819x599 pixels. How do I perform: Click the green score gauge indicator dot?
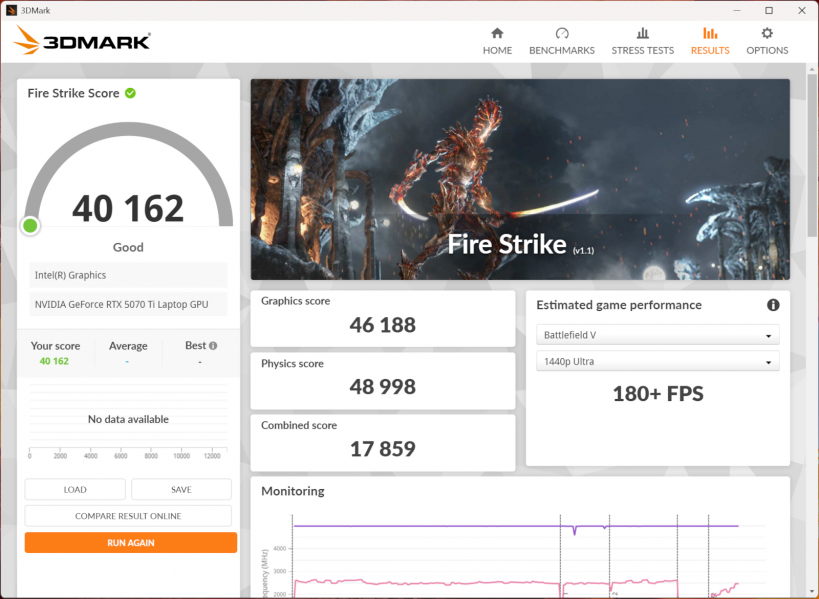pyautogui.click(x=31, y=225)
